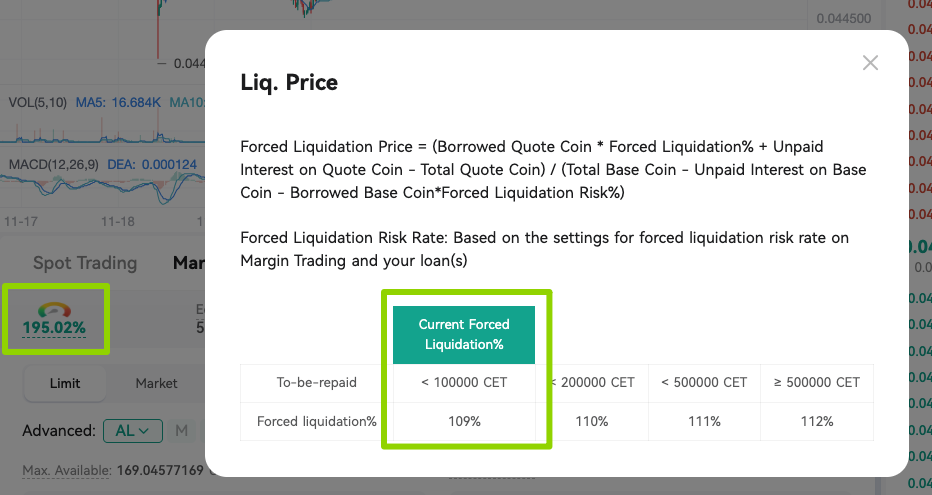
Task: Click the 195.02% risk rate value
Action: (x=54, y=327)
